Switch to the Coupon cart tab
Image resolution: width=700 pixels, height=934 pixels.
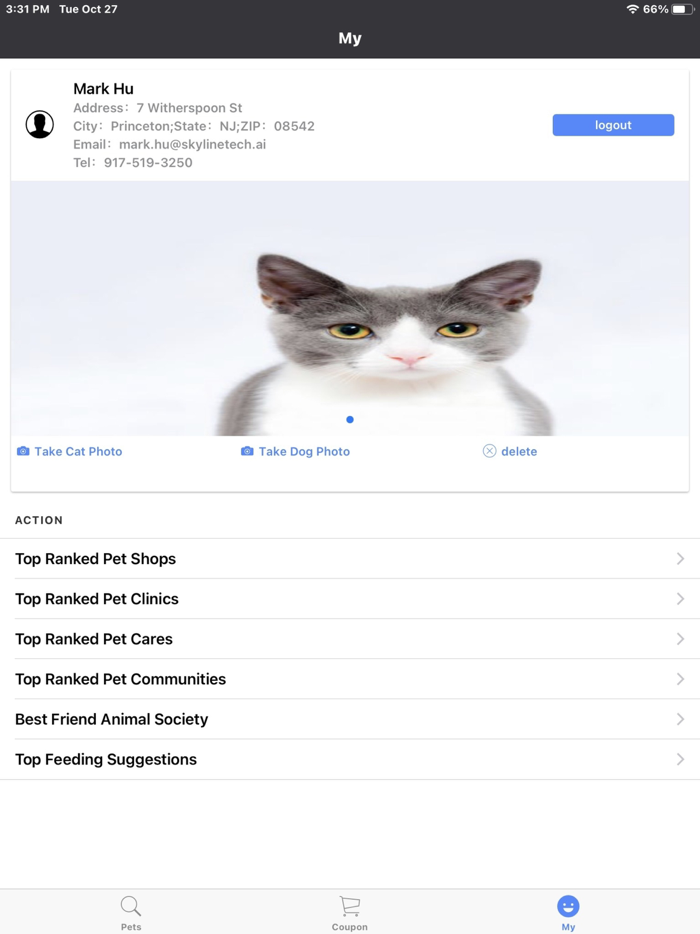tap(350, 913)
